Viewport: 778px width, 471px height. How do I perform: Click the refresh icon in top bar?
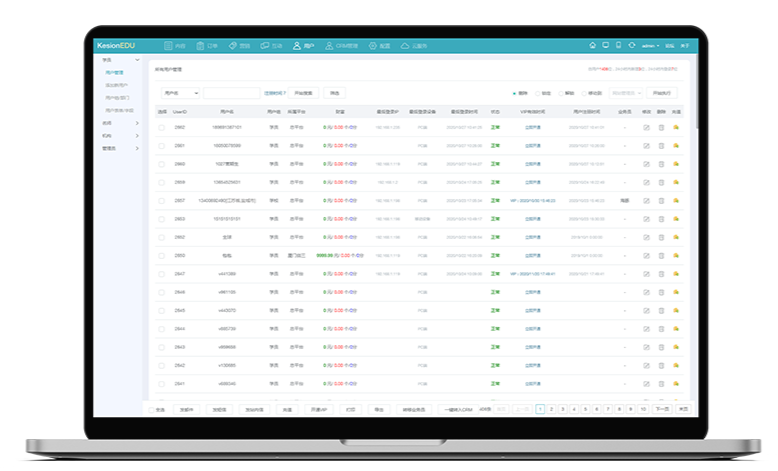click(x=631, y=46)
